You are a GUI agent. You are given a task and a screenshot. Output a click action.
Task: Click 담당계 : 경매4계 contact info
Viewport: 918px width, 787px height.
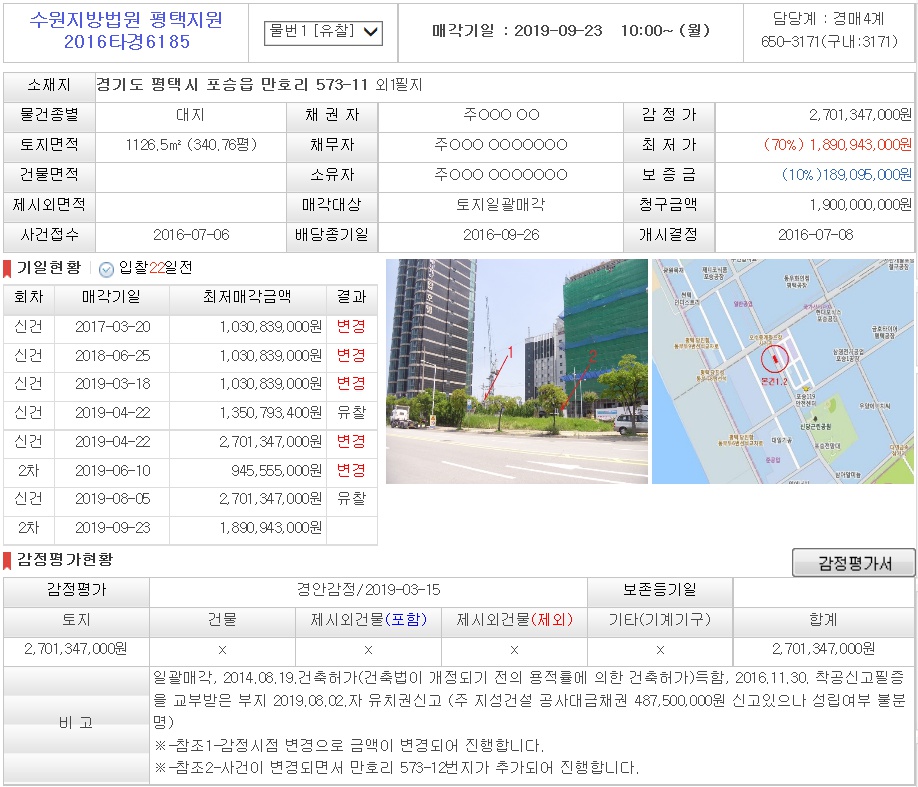pos(829,19)
